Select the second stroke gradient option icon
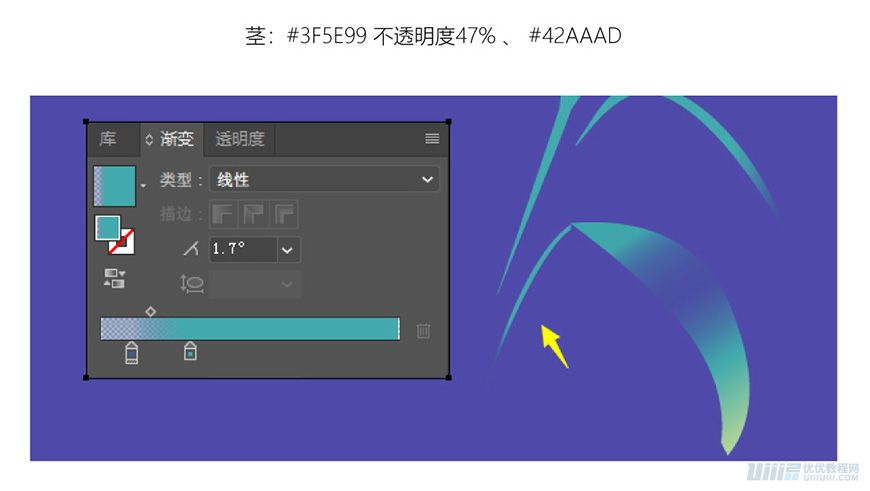870x491 pixels. click(254, 214)
